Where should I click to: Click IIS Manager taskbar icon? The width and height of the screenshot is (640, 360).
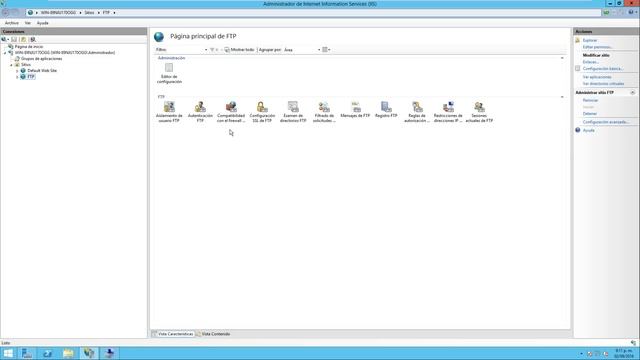(89, 353)
